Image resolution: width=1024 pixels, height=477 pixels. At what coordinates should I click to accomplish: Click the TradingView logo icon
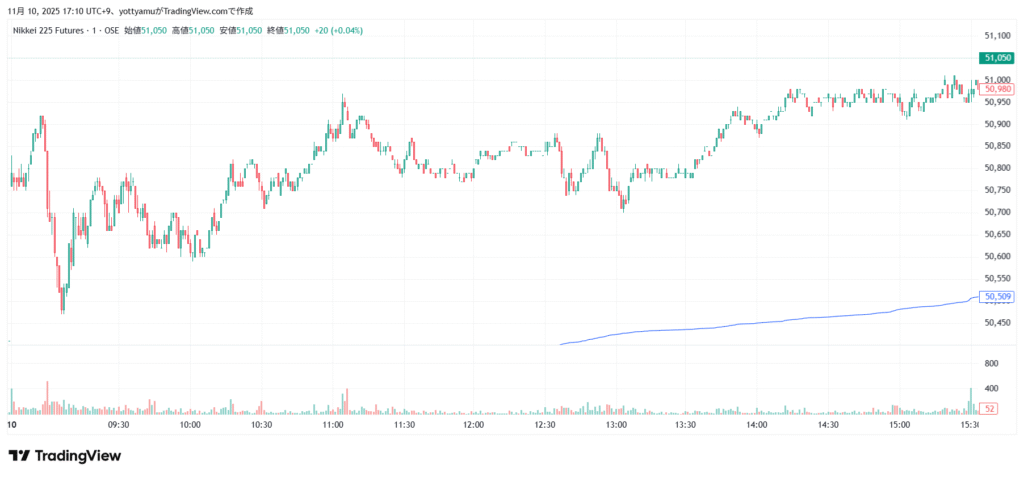click(x=19, y=456)
